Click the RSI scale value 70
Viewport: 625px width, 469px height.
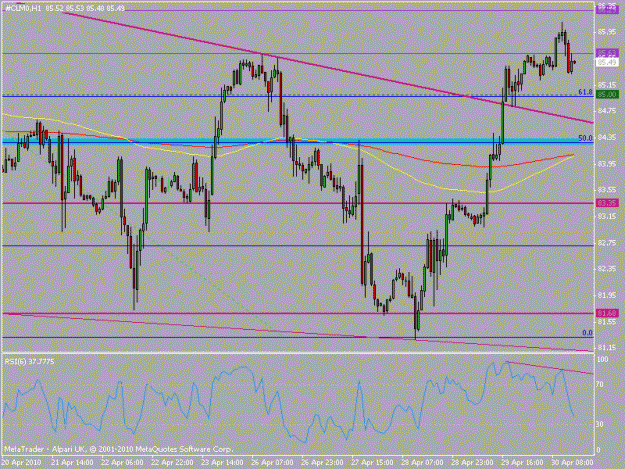(x=601, y=385)
